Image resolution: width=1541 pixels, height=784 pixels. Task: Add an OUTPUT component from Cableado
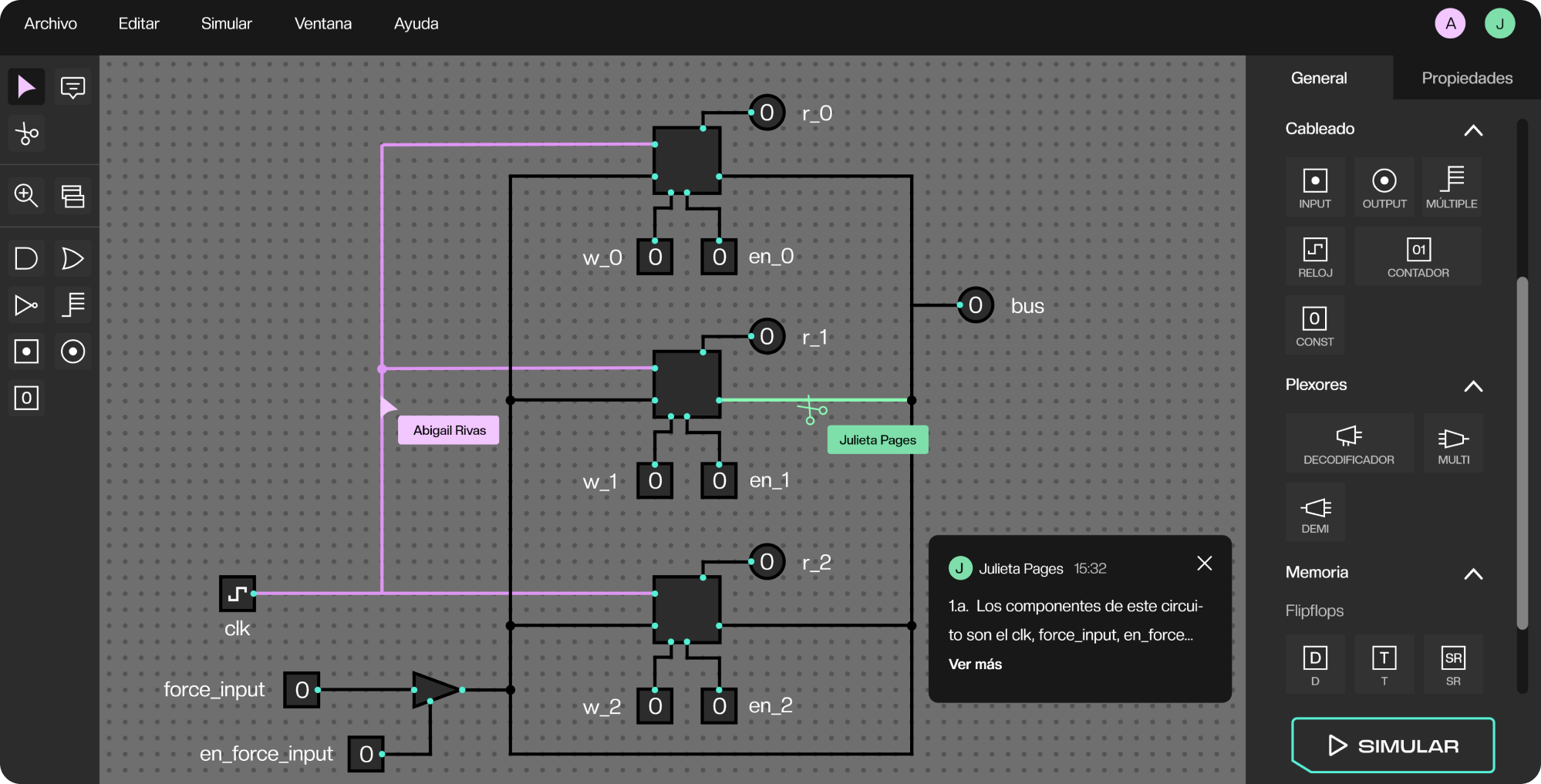point(1384,187)
